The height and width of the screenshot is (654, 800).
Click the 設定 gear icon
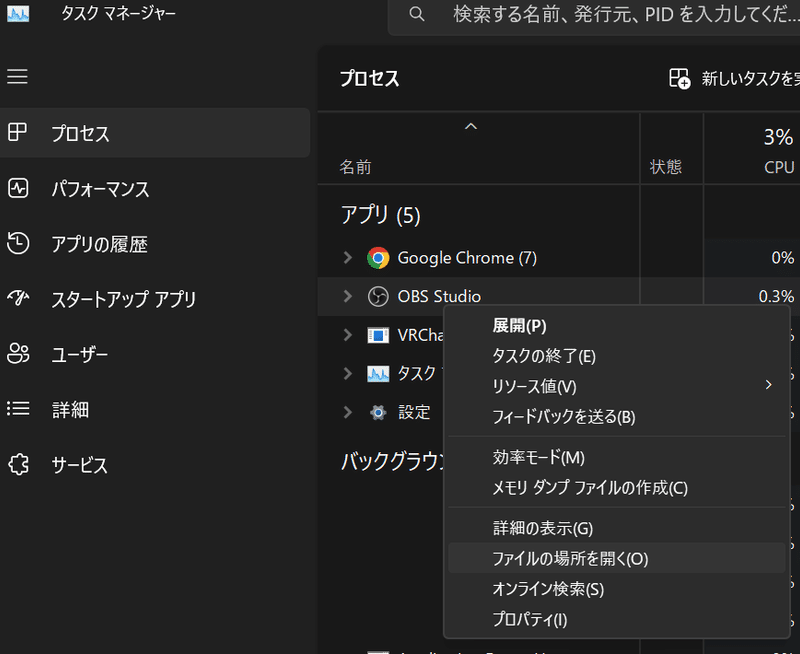378,412
